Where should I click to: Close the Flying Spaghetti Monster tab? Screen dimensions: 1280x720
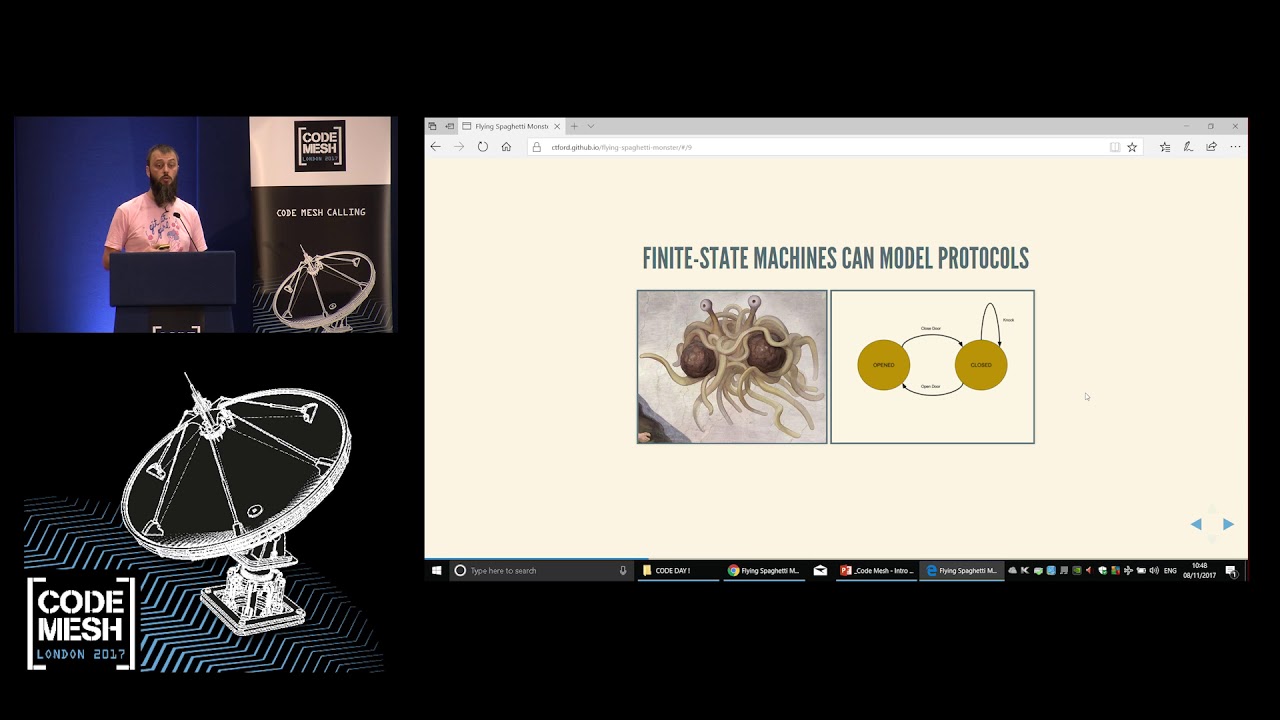pos(557,126)
